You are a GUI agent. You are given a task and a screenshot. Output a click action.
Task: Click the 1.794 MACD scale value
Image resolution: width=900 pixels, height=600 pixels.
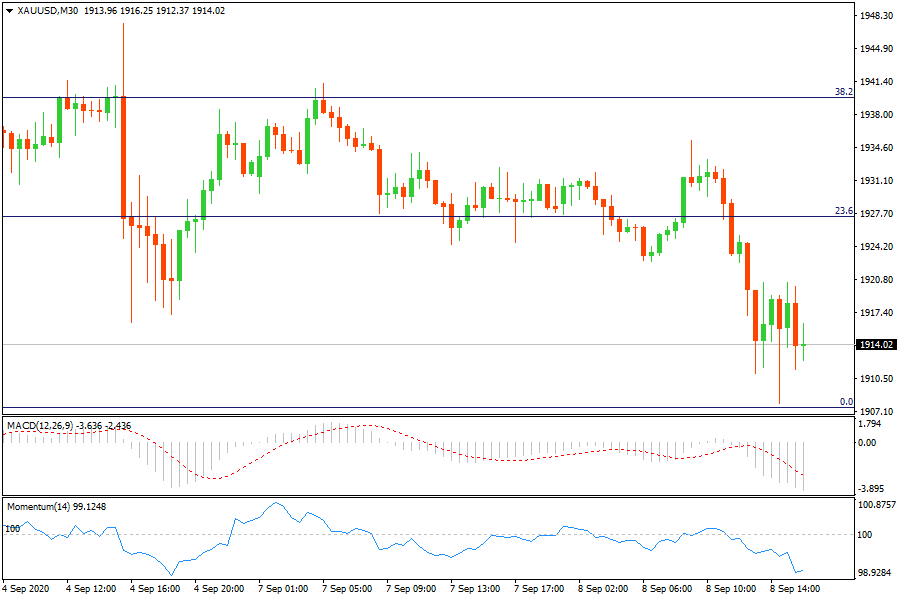(x=871, y=423)
